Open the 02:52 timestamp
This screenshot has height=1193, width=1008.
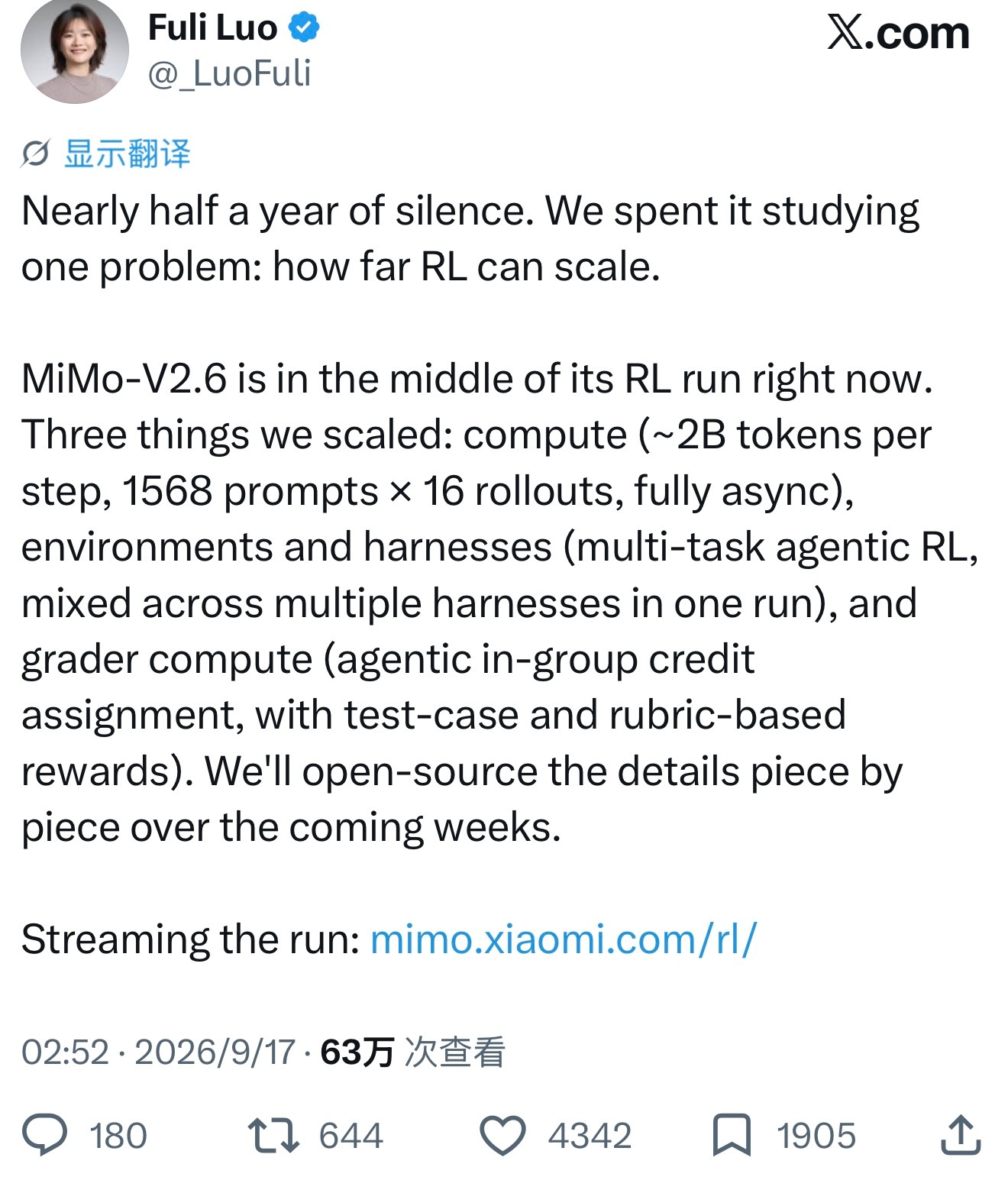[66, 1052]
